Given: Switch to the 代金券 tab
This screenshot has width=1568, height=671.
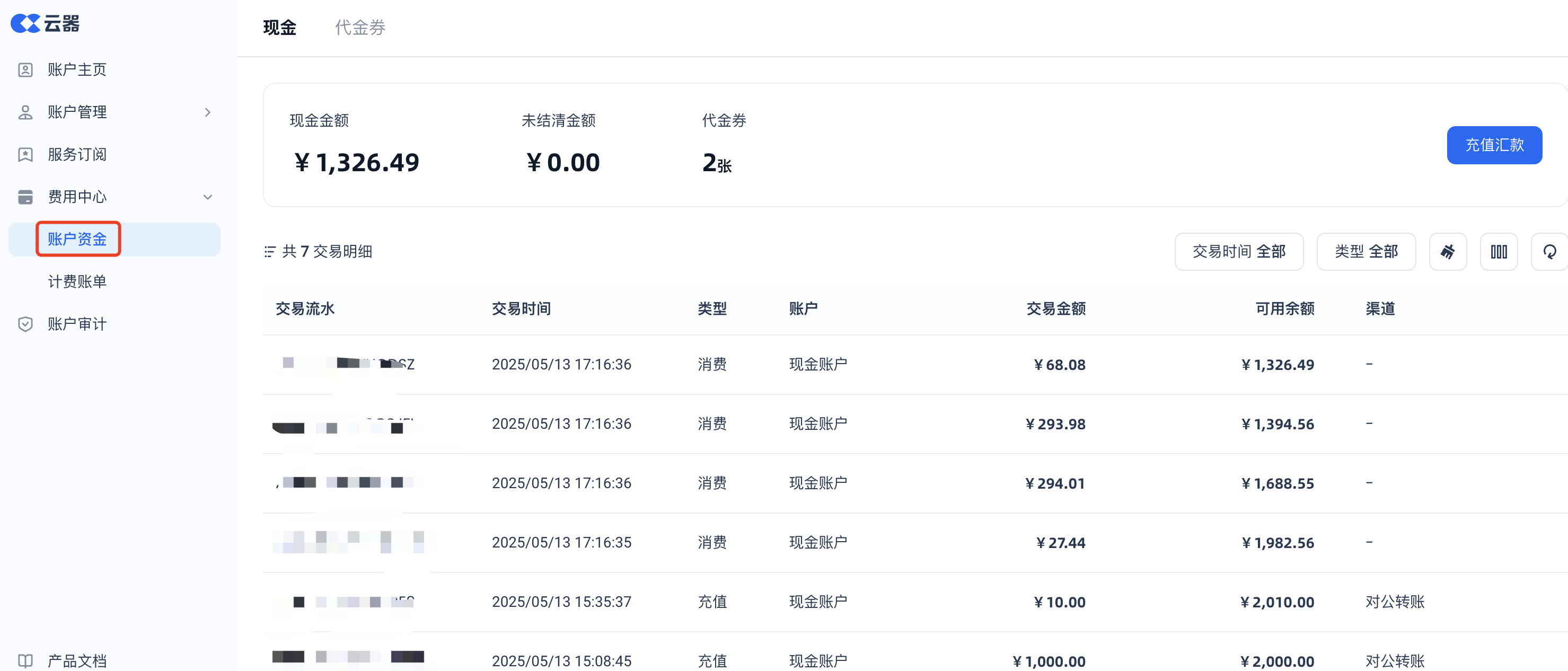Looking at the screenshot, I should pyautogui.click(x=360, y=28).
